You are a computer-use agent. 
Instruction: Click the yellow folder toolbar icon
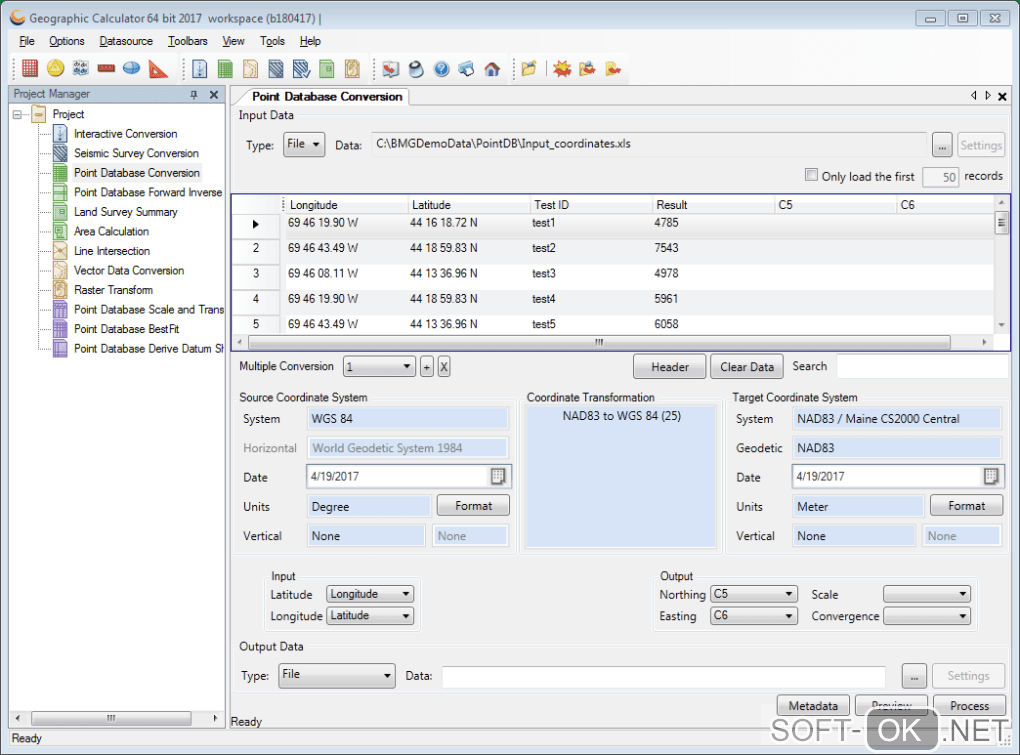click(x=528, y=69)
